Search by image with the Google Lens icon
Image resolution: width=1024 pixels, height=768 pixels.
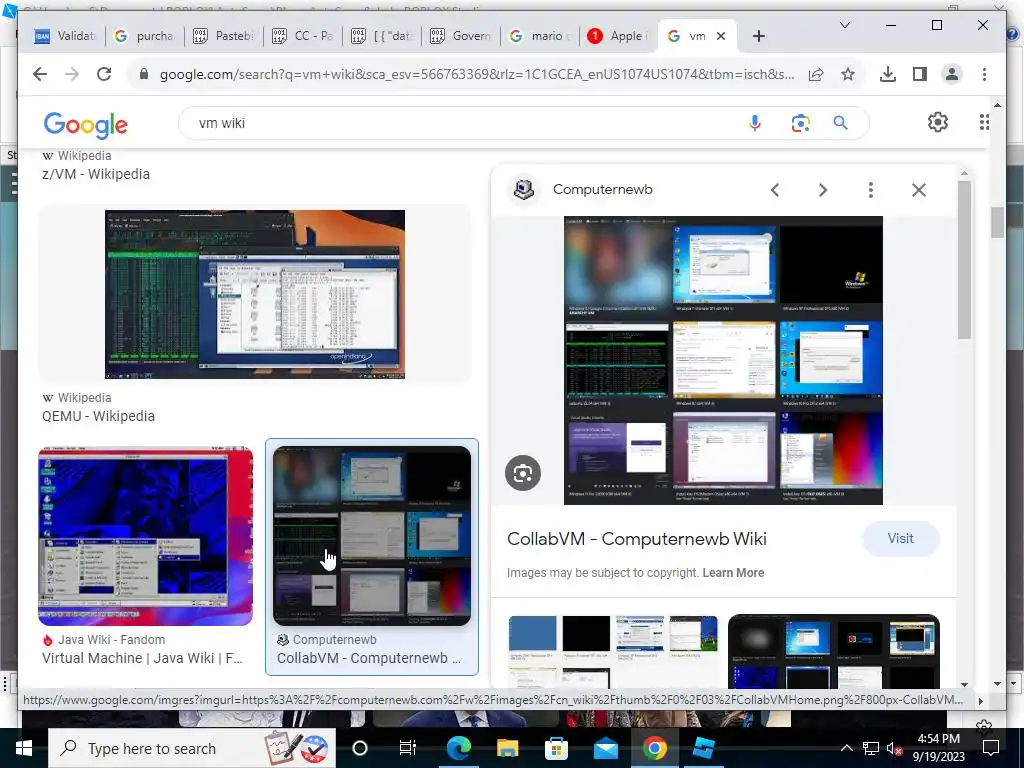[x=801, y=123]
